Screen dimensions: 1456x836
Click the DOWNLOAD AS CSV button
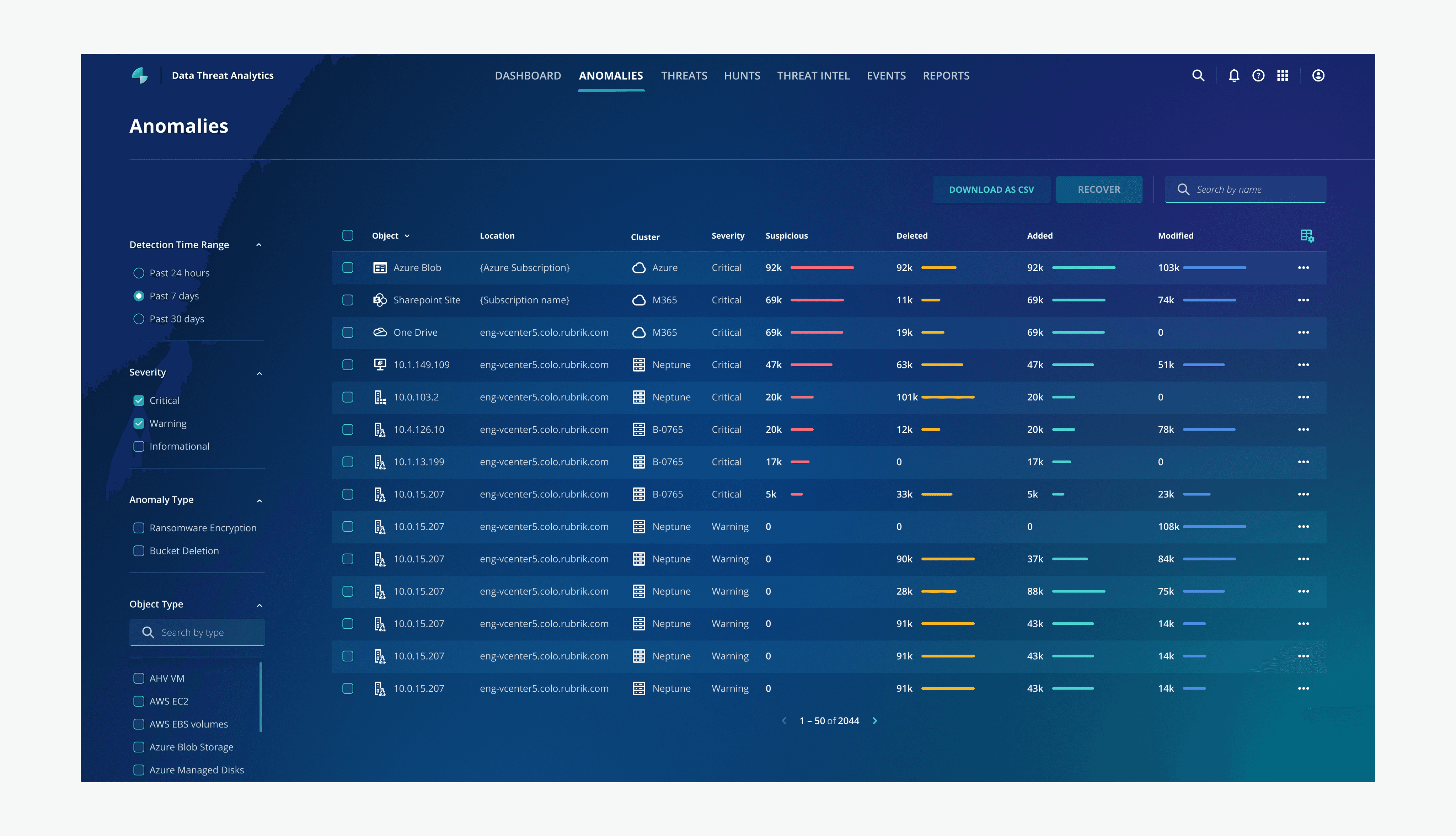click(991, 190)
